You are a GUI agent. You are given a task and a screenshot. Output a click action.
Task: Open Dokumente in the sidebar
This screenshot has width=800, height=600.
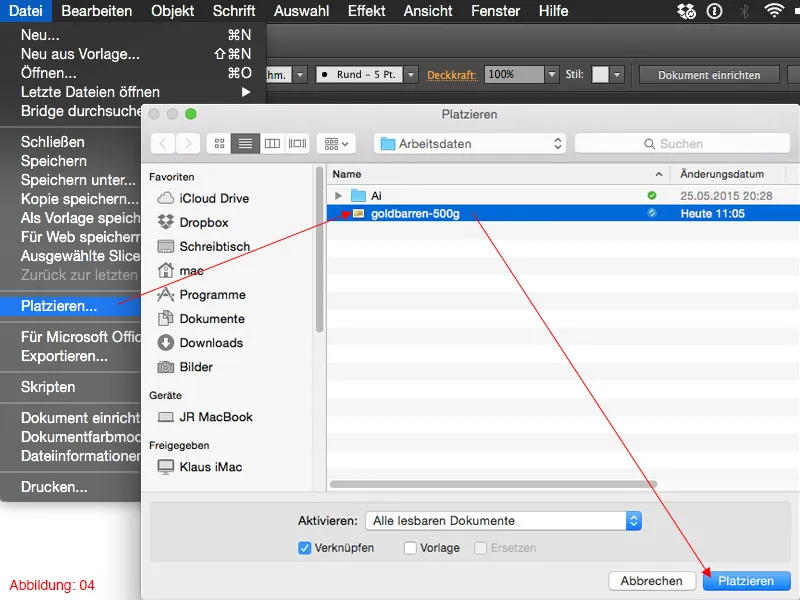(201, 318)
